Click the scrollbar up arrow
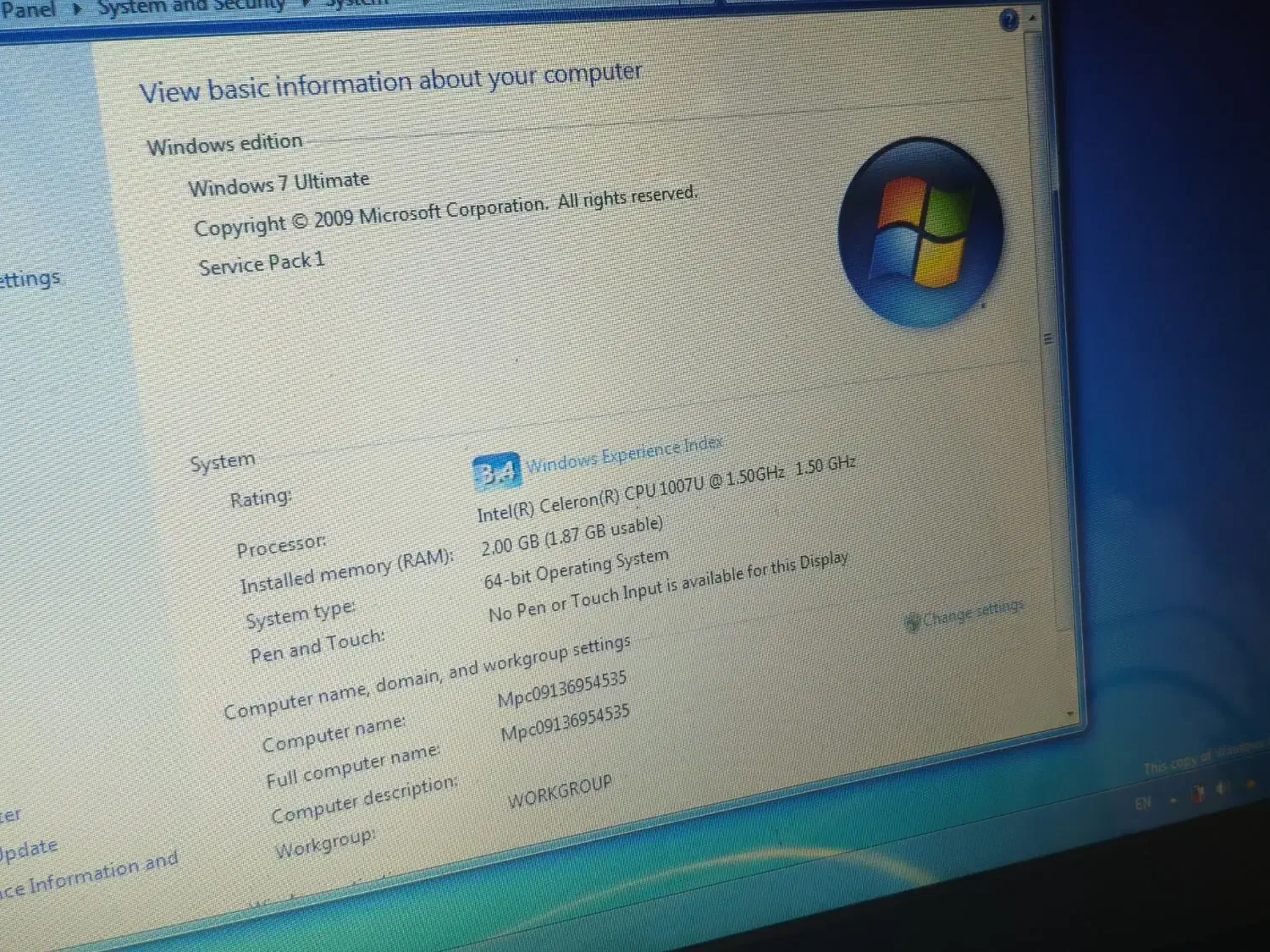Image resolution: width=1270 pixels, height=952 pixels. pos(1032,18)
